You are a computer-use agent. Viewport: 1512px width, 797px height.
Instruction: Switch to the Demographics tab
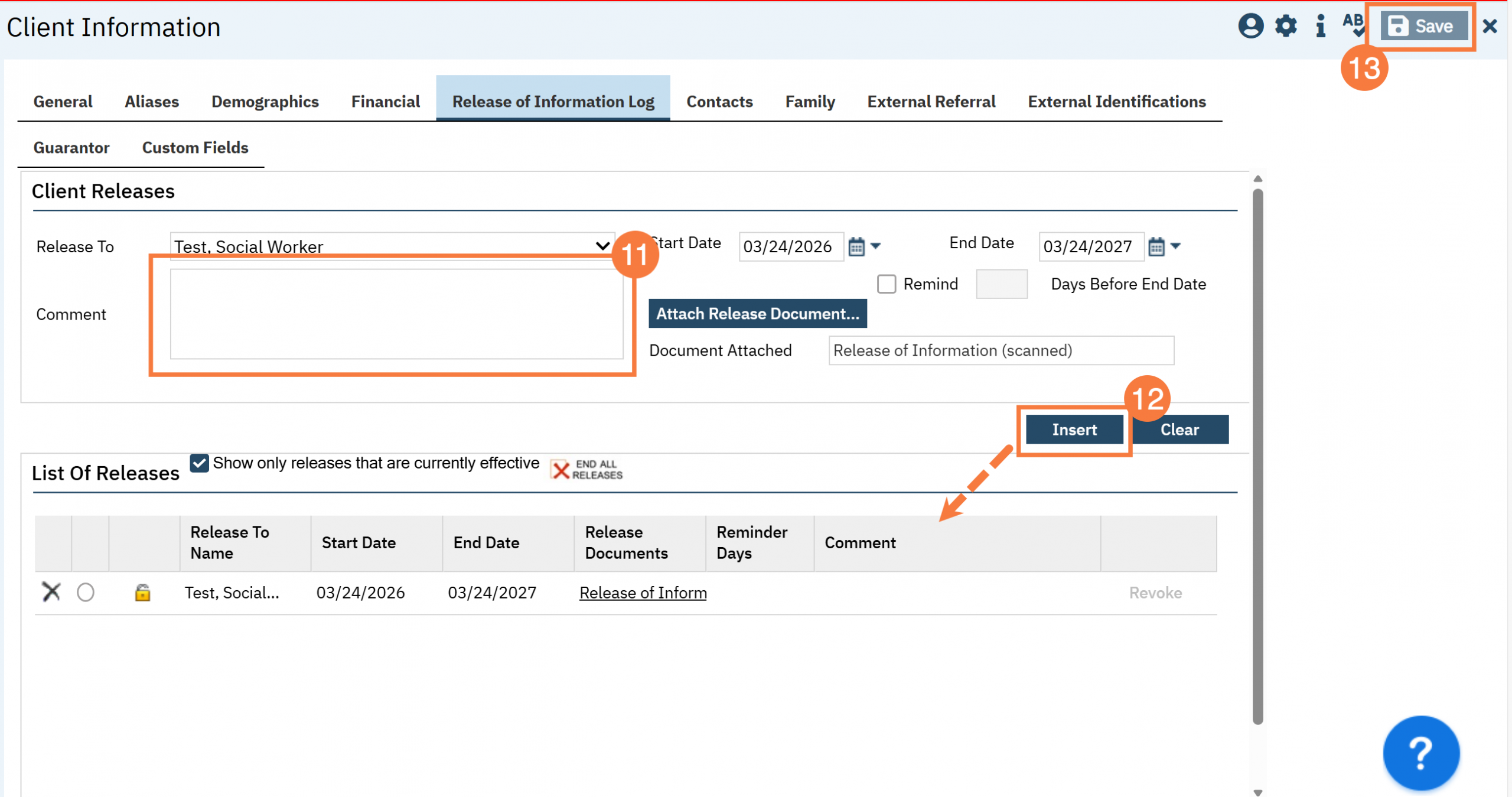click(265, 102)
